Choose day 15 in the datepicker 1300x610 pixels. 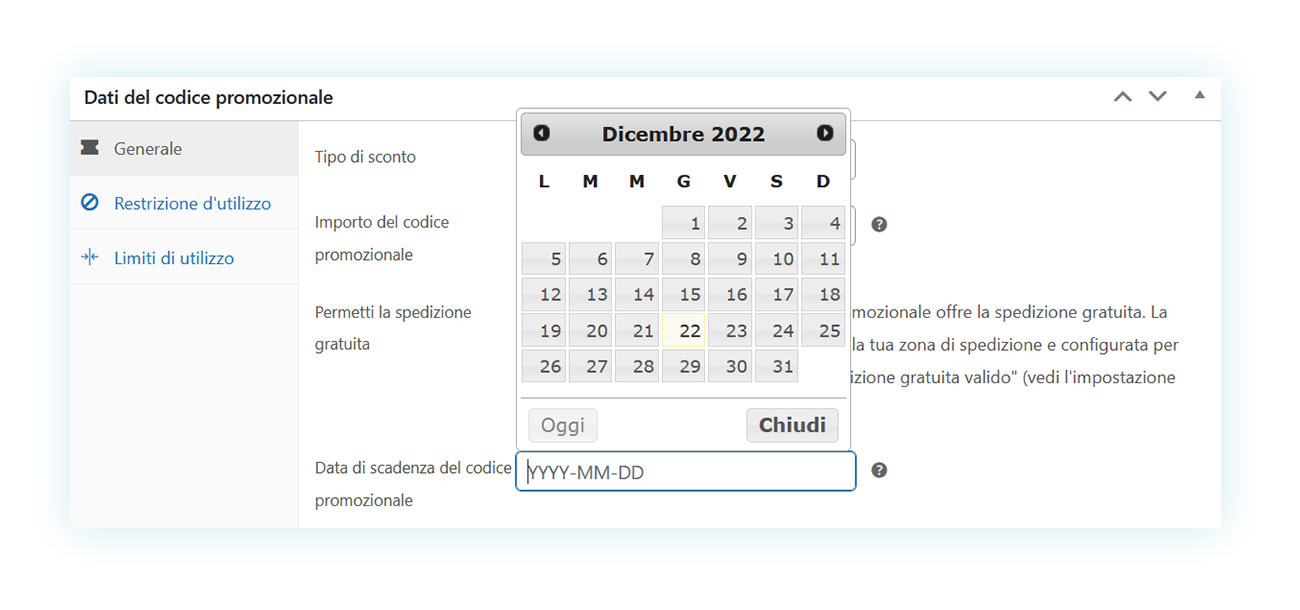click(684, 294)
